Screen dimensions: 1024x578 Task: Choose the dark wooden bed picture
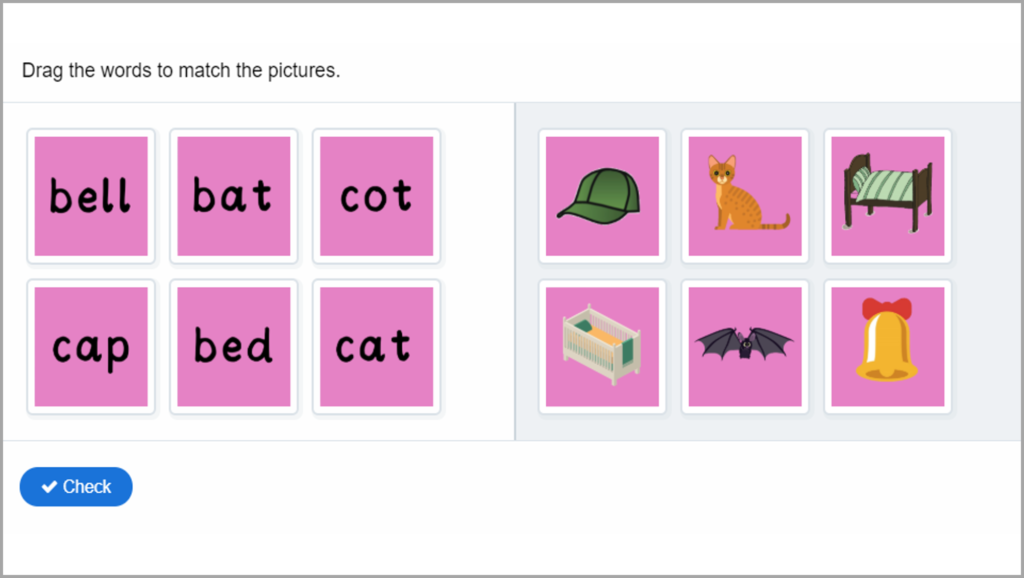click(x=886, y=196)
